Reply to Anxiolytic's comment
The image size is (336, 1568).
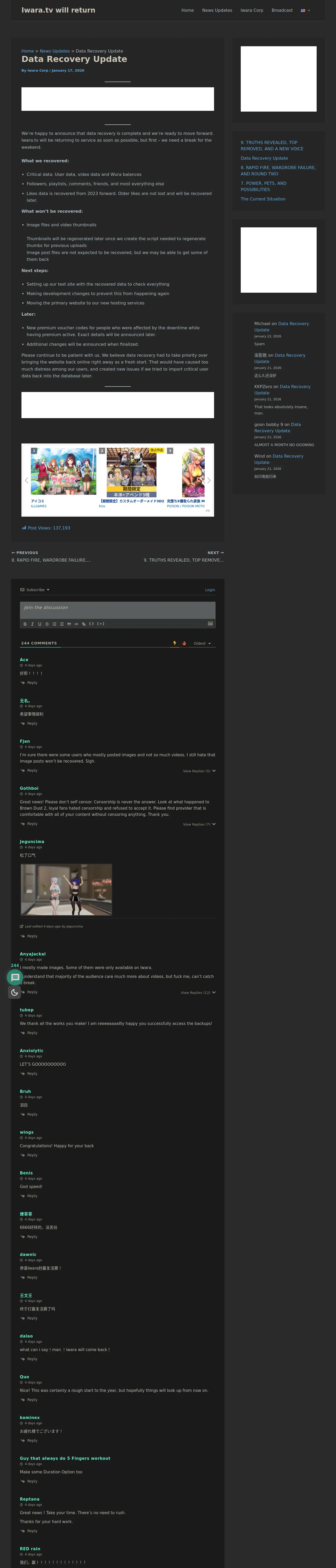pos(29,1074)
